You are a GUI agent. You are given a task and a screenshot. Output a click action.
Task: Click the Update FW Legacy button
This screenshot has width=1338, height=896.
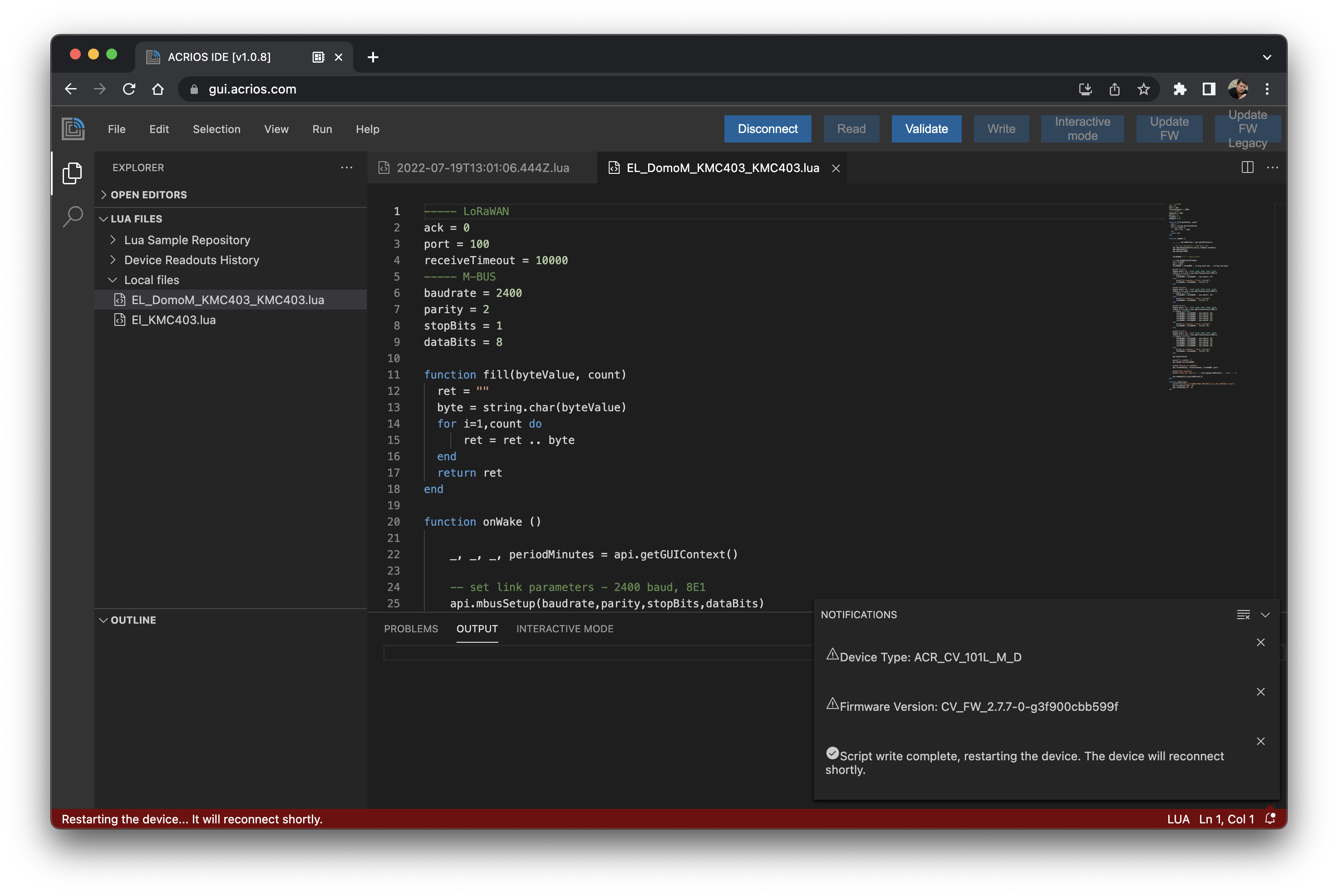pos(1247,128)
